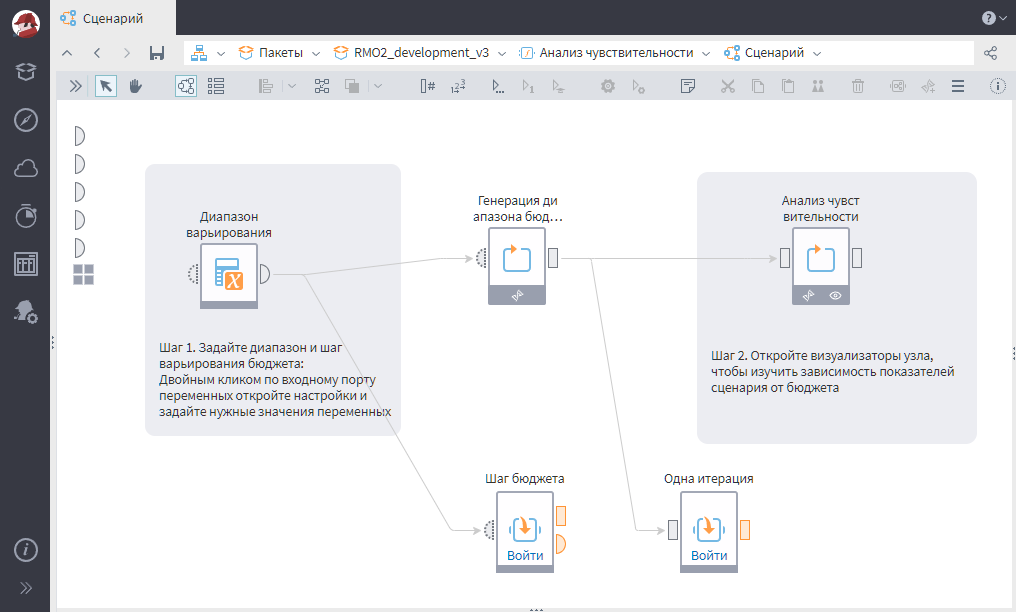Enable the hand pan mode
Screen dimensions: 1016x612
pos(135,86)
